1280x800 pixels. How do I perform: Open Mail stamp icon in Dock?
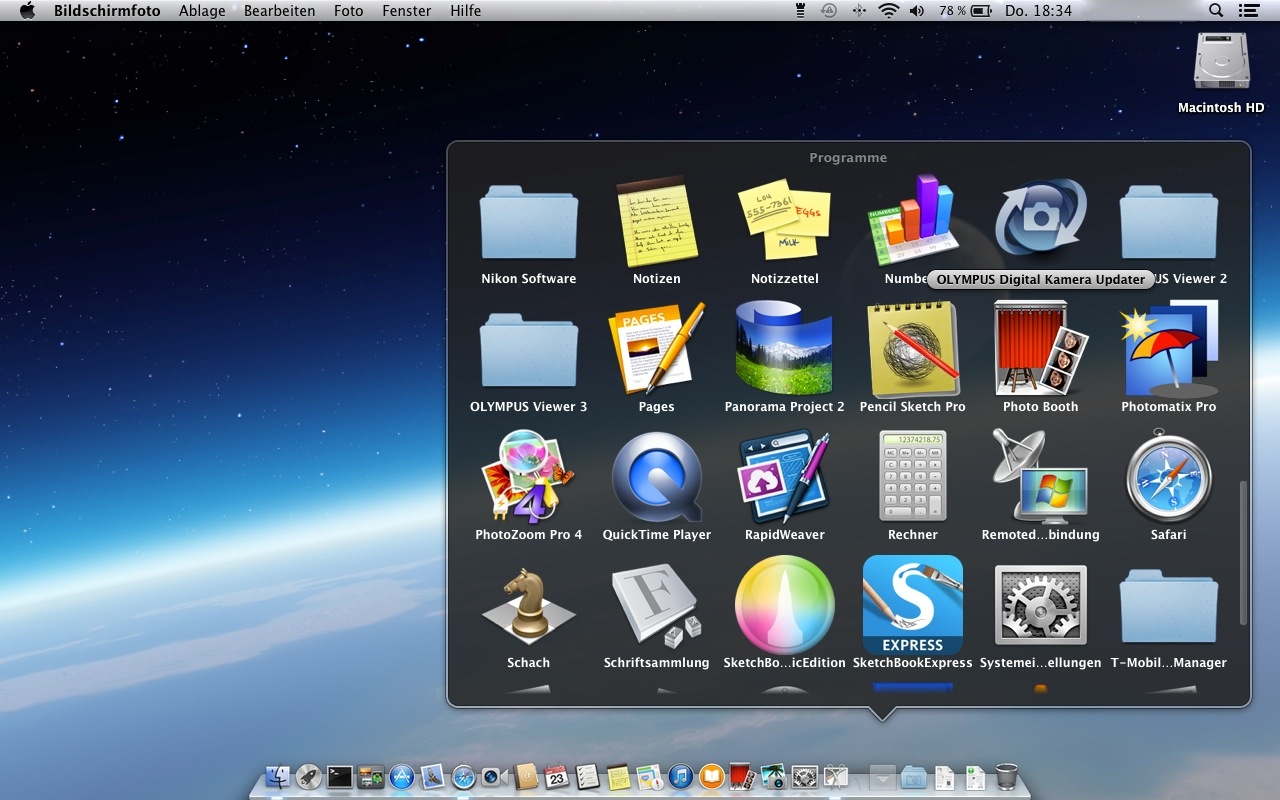(x=432, y=776)
